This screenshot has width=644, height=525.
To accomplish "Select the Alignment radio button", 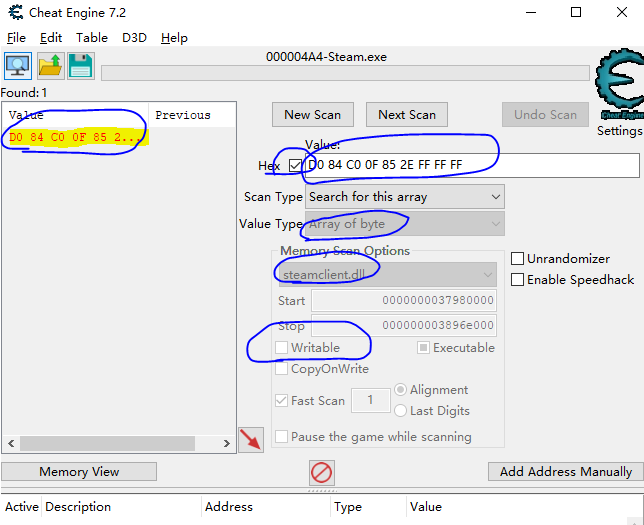I will 400,389.
